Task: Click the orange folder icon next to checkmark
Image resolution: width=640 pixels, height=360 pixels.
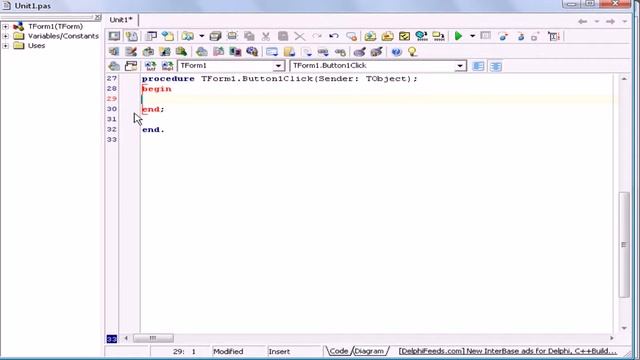Action: click(387, 36)
